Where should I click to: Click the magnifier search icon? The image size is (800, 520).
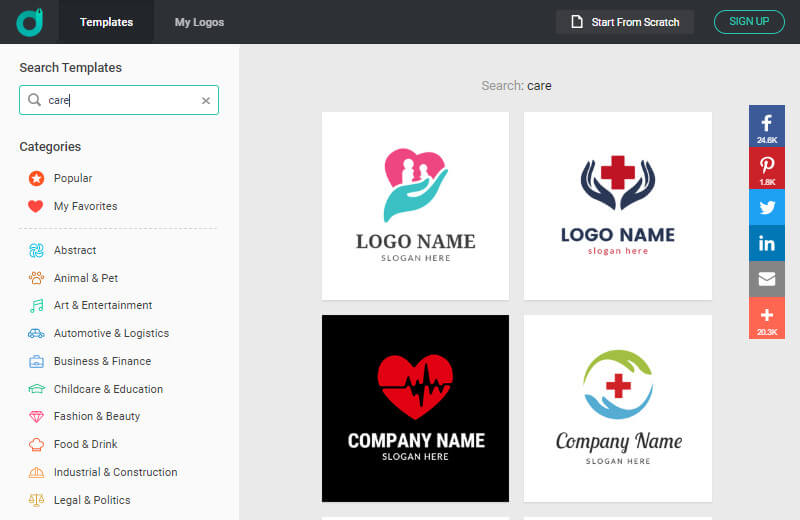(35, 100)
